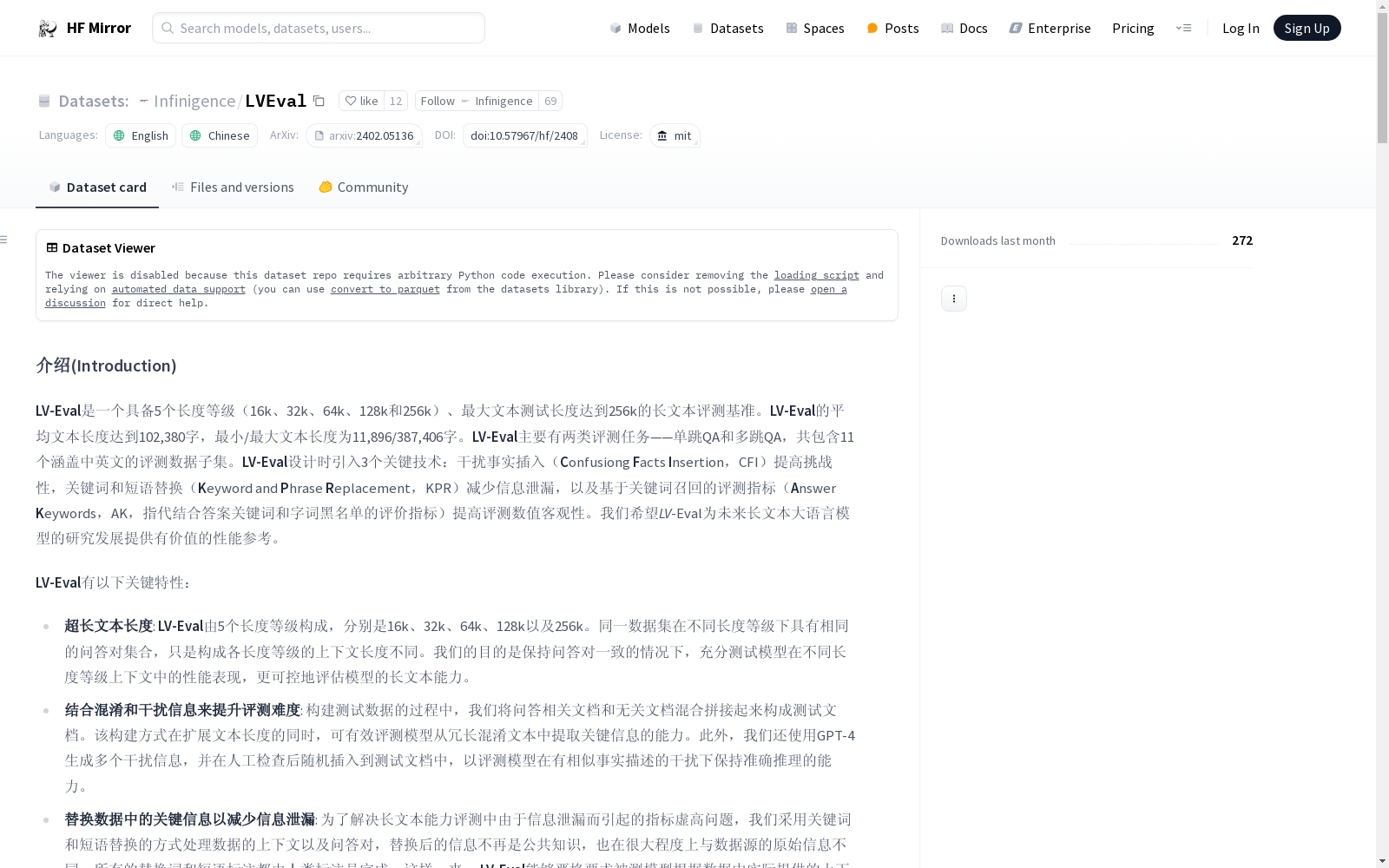Click the Models cube icon
The width and height of the screenshot is (1389, 868).
(x=616, y=28)
